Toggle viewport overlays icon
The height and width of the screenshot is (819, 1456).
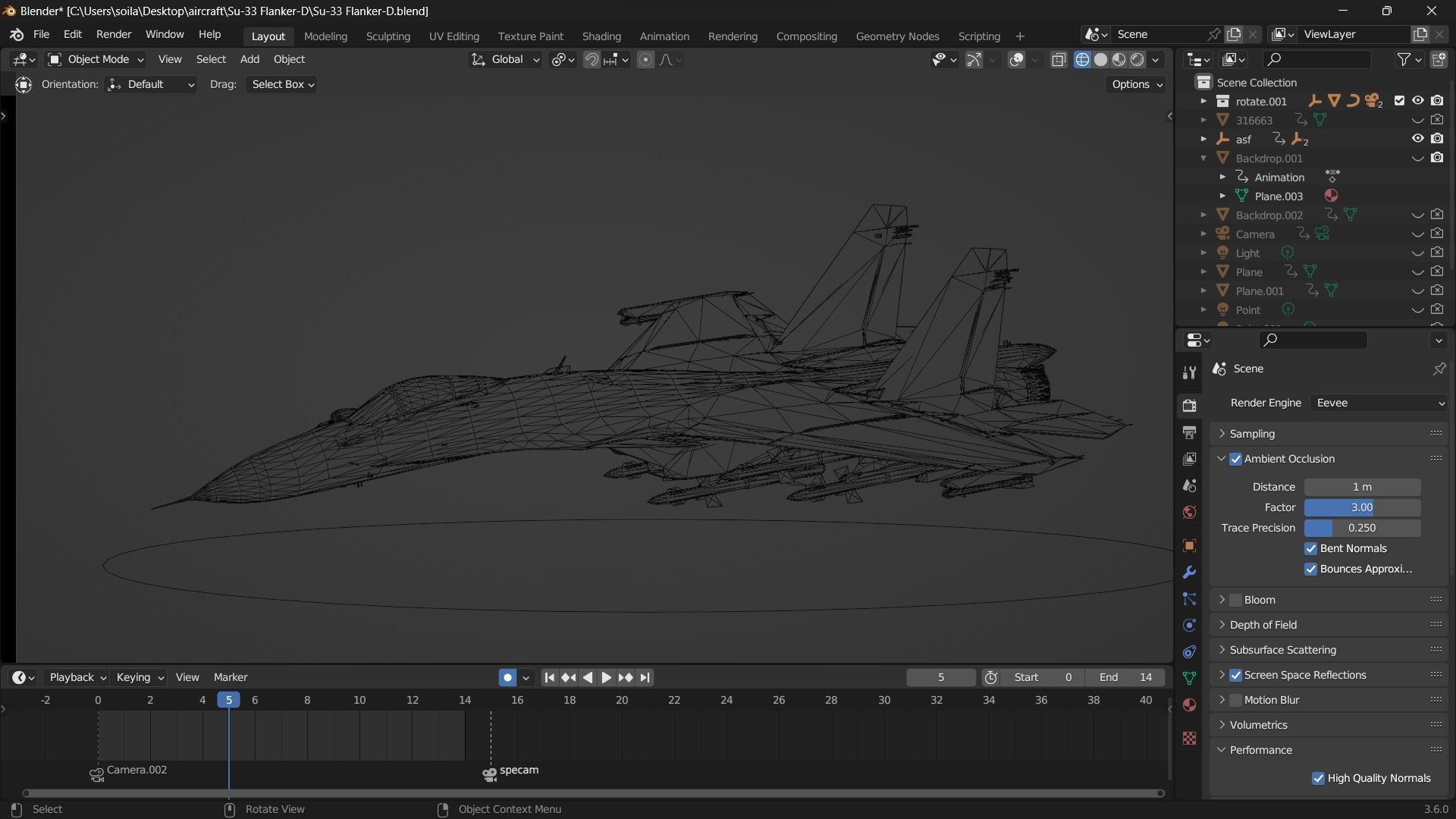pyautogui.click(x=1017, y=60)
